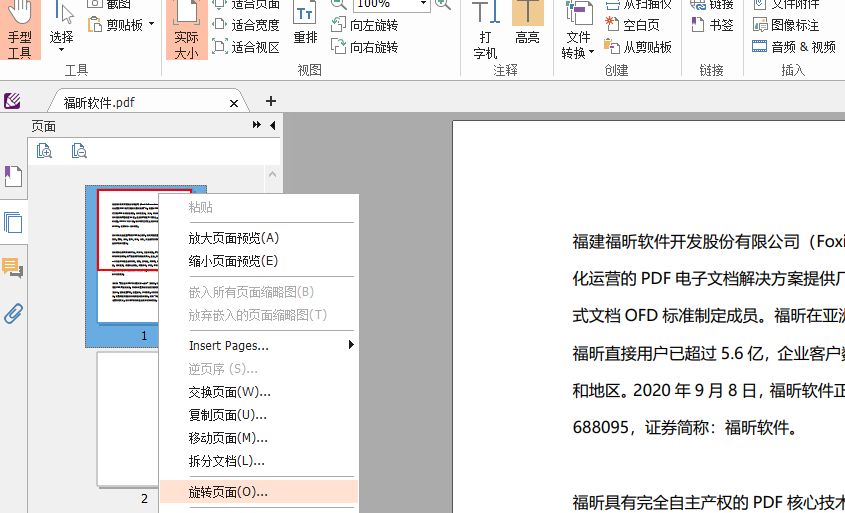Expand the Pages panel with double arrow
The image size is (845, 513).
[257, 125]
